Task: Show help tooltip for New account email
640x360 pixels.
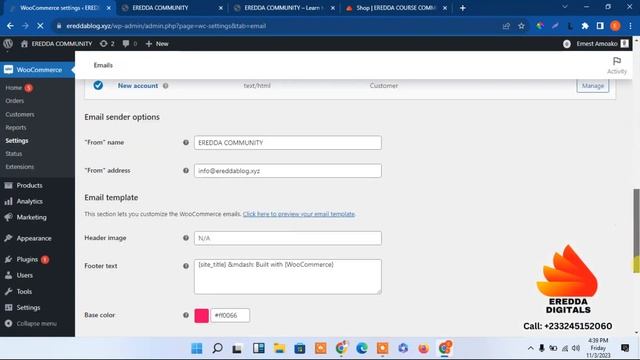Action: 166,86
